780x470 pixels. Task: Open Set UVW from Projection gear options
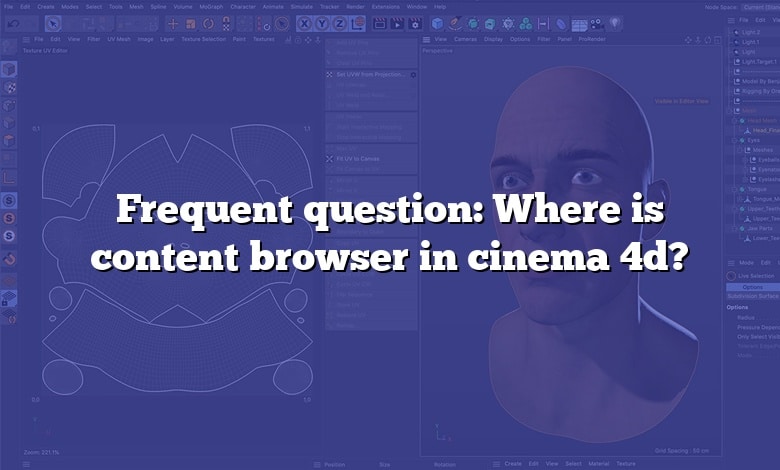coord(413,75)
